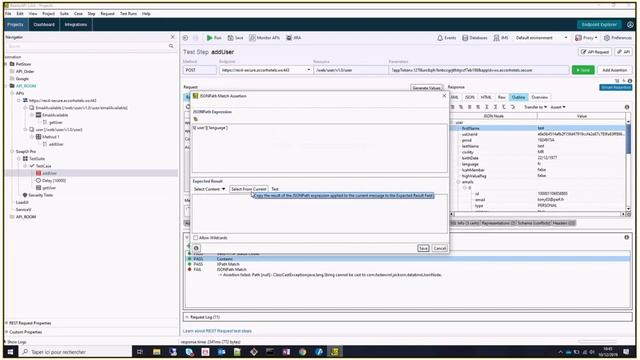Toggle the Allow Wildcards checkbox
Image resolution: width=640 pixels, height=360 pixels.
point(196,238)
